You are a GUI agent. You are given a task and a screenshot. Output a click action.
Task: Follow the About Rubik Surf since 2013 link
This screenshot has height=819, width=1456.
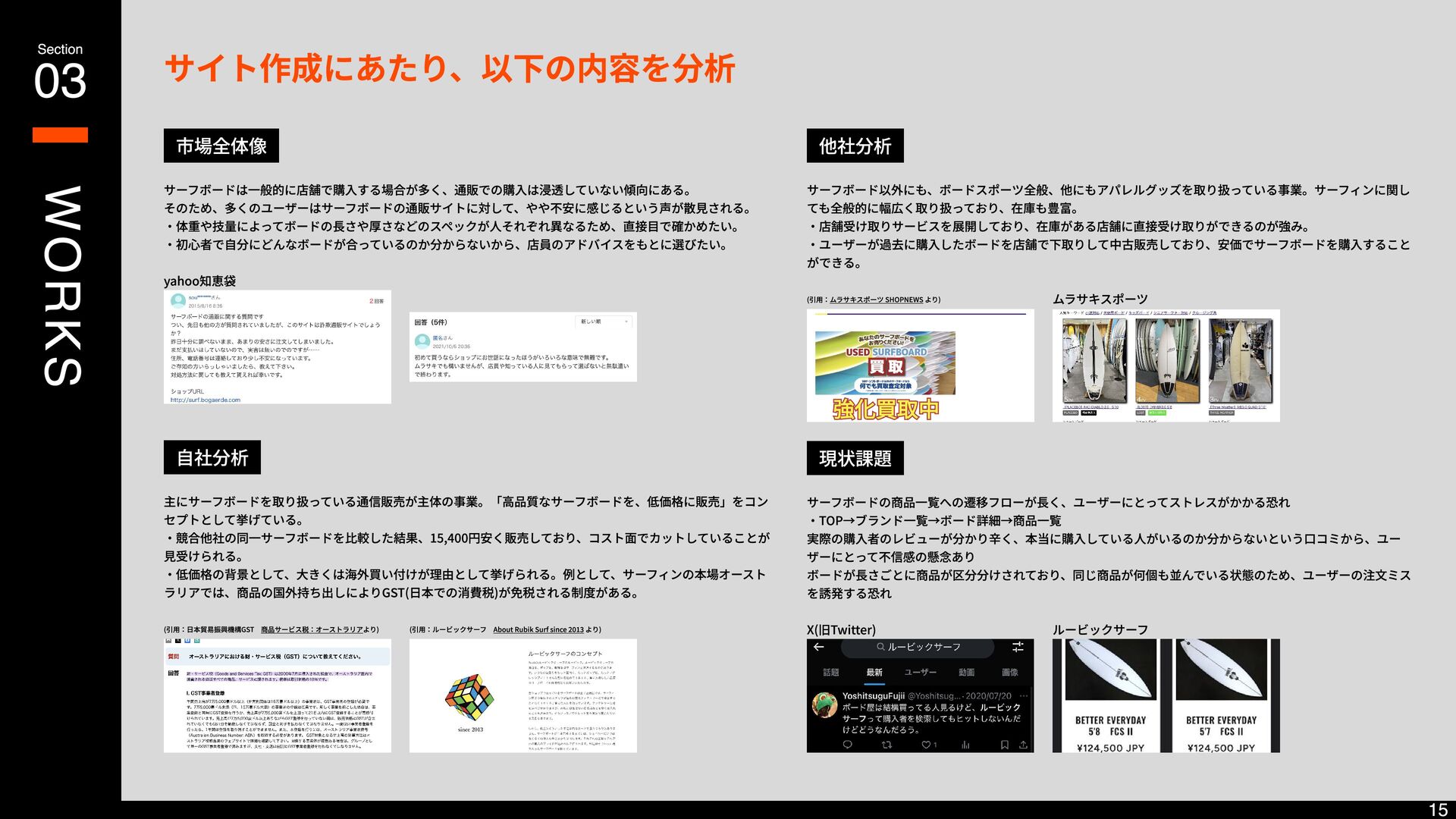coord(538,629)
